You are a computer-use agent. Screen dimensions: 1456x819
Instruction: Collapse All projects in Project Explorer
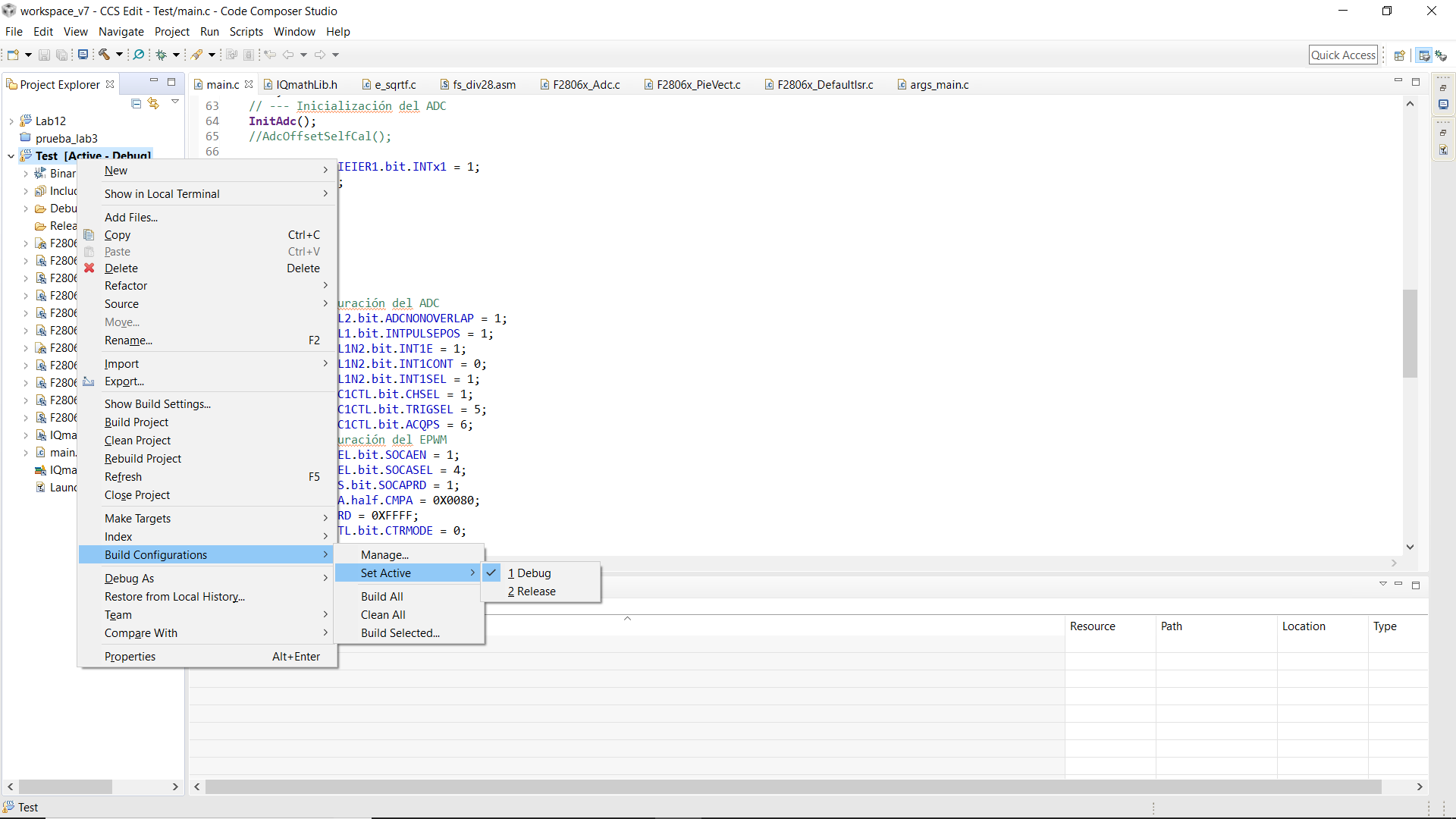tap(136, 103)
